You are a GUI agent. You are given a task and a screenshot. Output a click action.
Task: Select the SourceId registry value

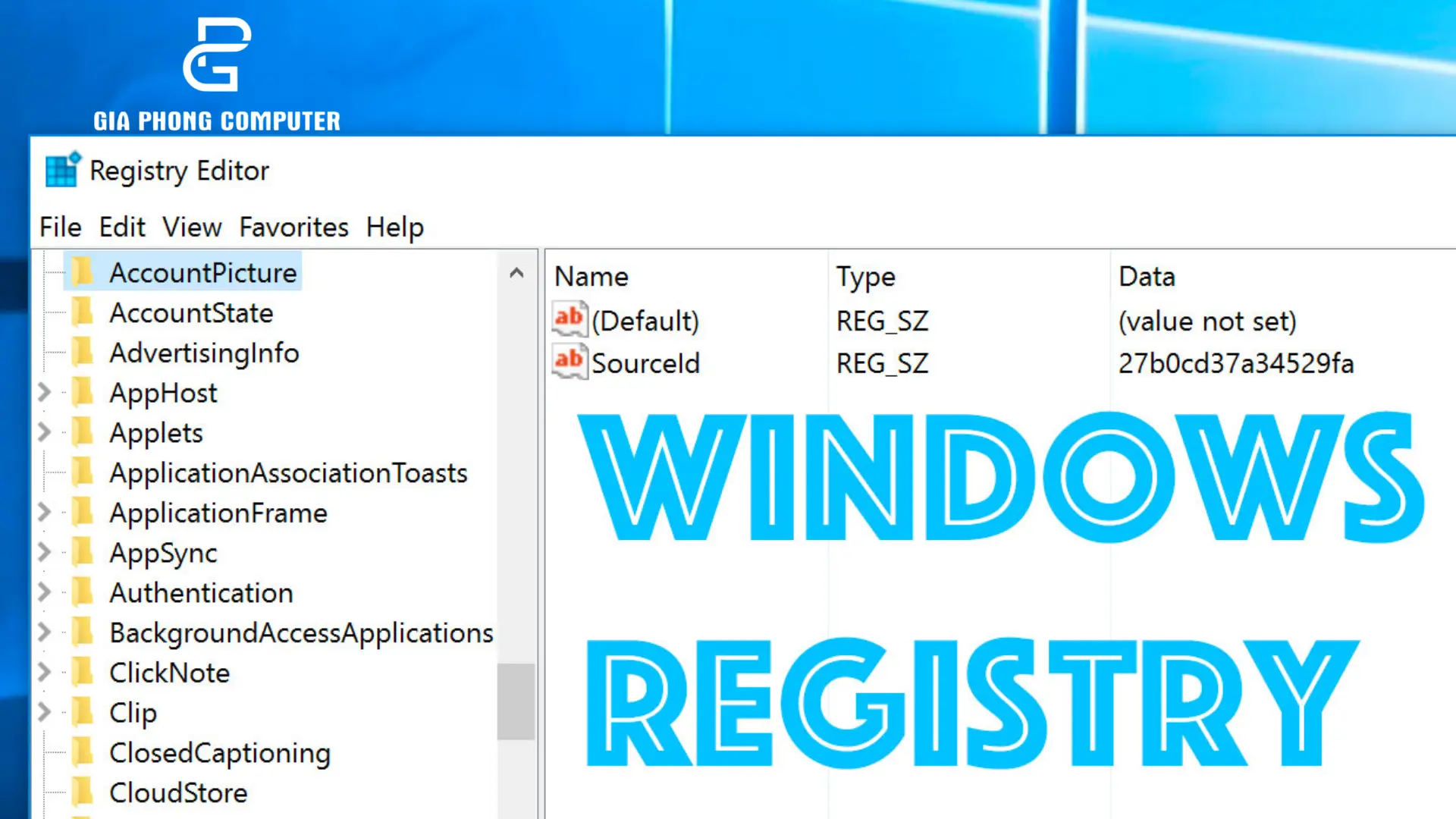(647, 362)
